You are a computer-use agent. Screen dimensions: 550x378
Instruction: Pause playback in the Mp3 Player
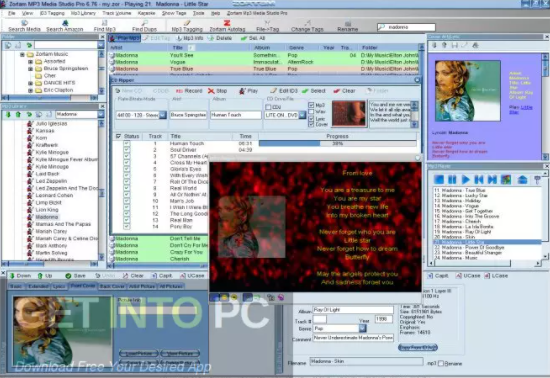452,180
